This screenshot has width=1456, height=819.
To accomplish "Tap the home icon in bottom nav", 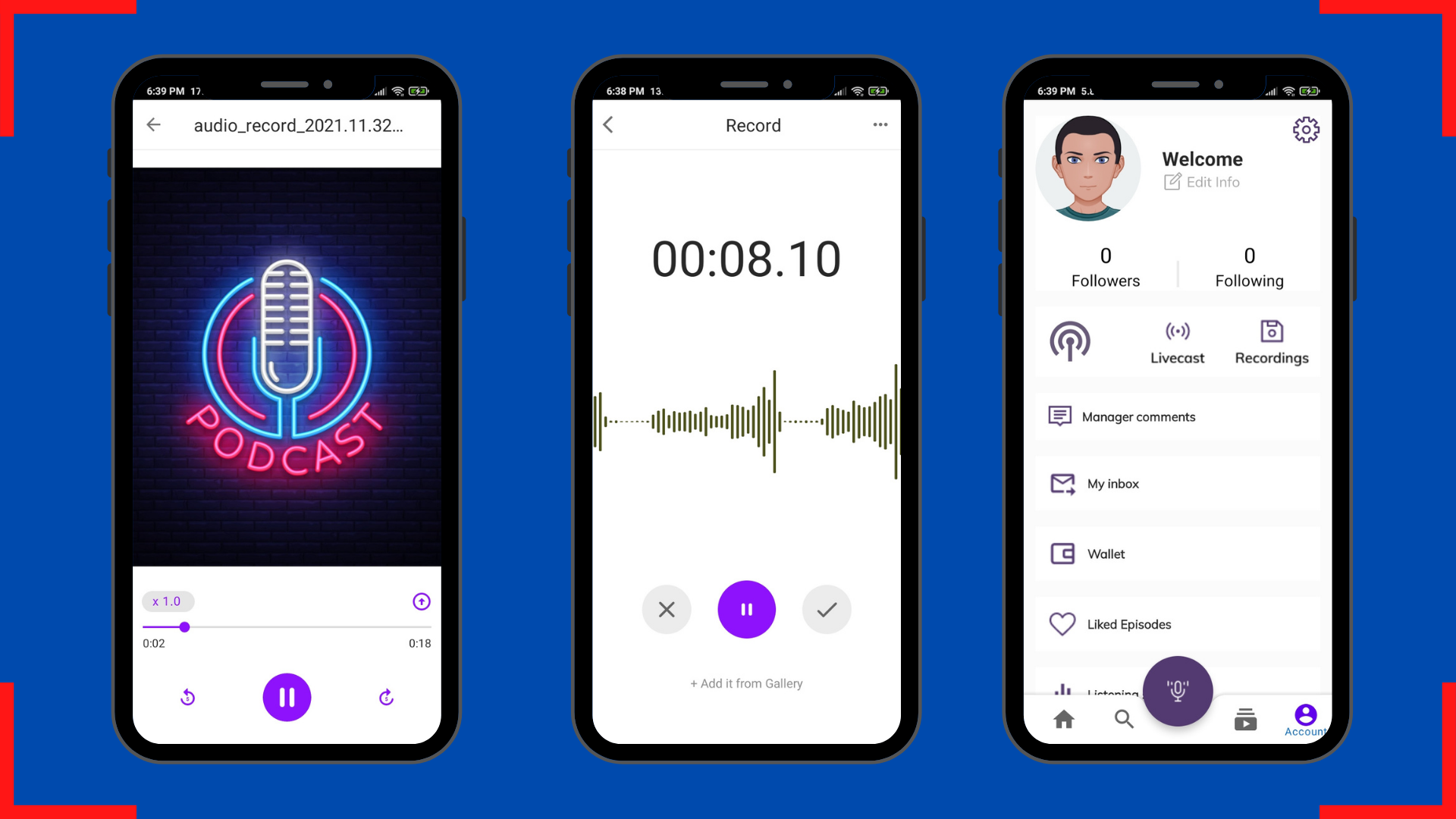I will pos(1063,718).
